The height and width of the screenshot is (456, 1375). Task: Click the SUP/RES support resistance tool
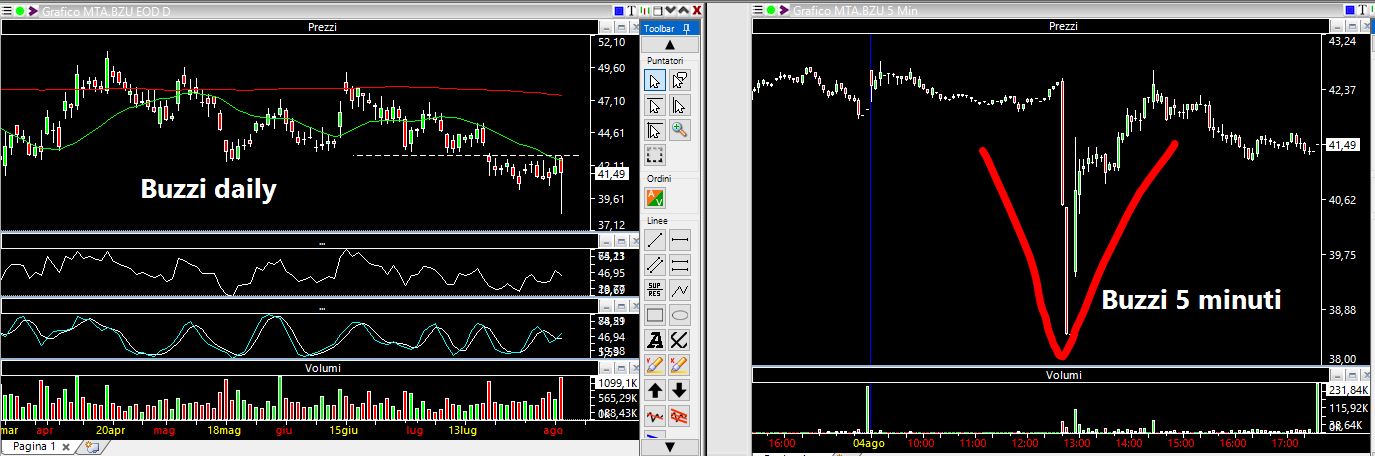(655, 290)
